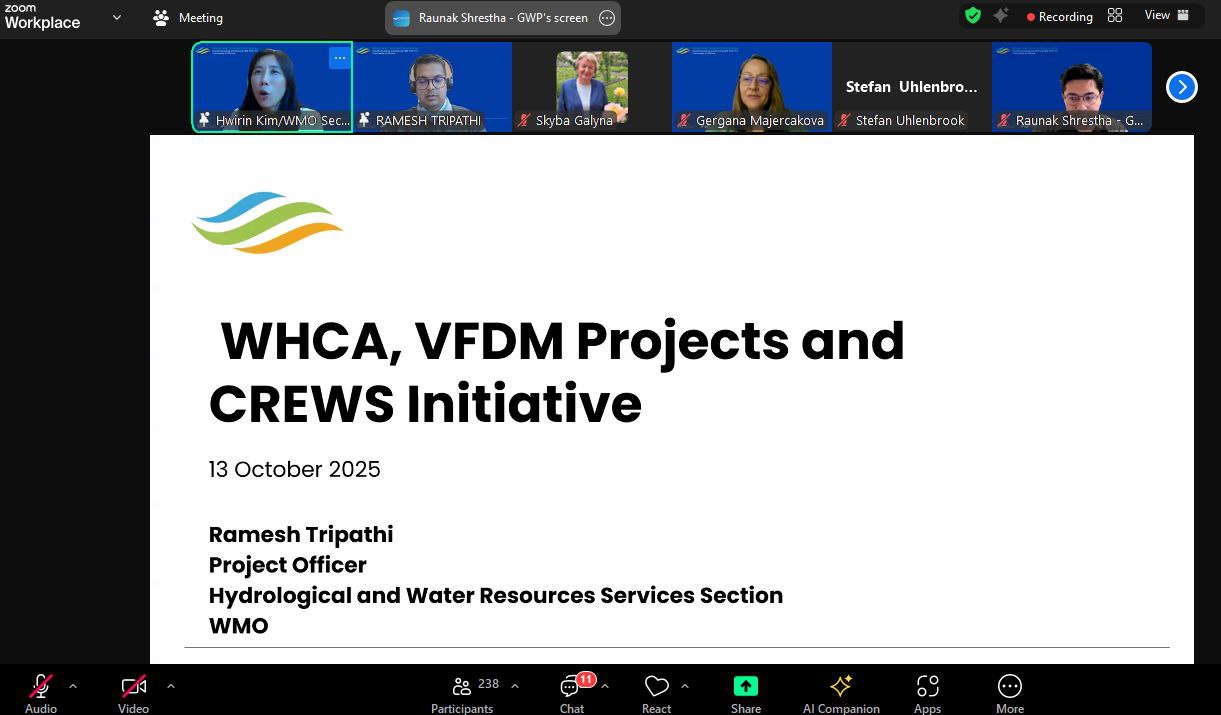Screen dimensions: 1221x715
Task: Expand the participants options caret
Action: 515,686
